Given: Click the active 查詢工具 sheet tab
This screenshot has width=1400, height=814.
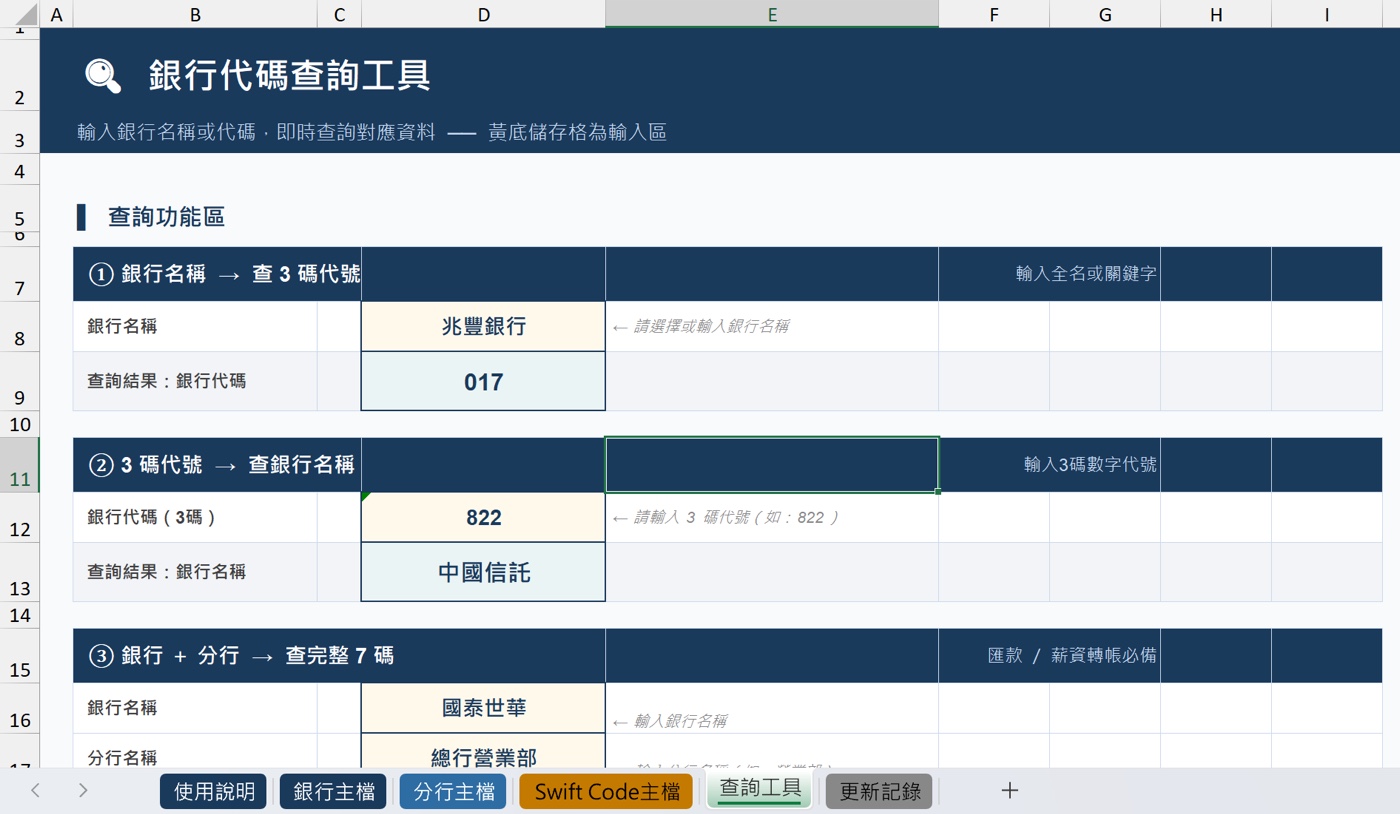Looking at the screenshot, I should [x=758, y=790].
